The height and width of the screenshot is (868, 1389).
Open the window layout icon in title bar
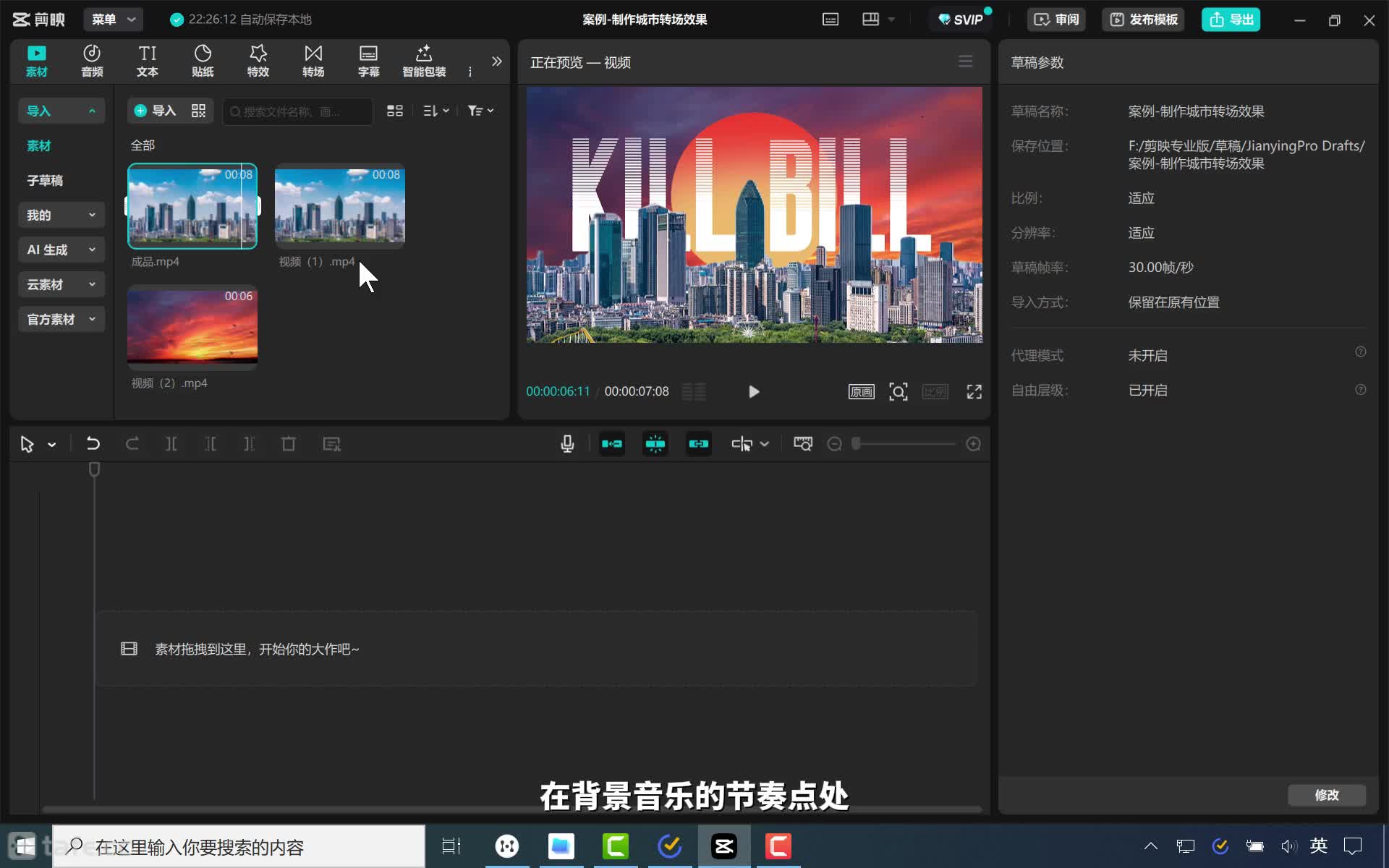pos(871,20)
